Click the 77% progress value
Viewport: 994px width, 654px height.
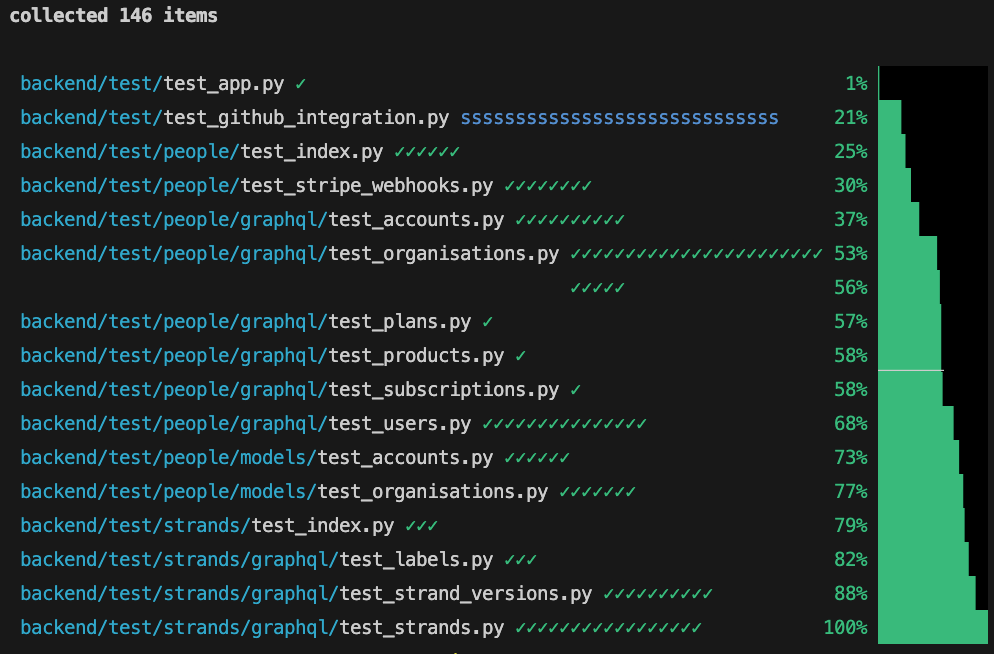tap(851, 492)
